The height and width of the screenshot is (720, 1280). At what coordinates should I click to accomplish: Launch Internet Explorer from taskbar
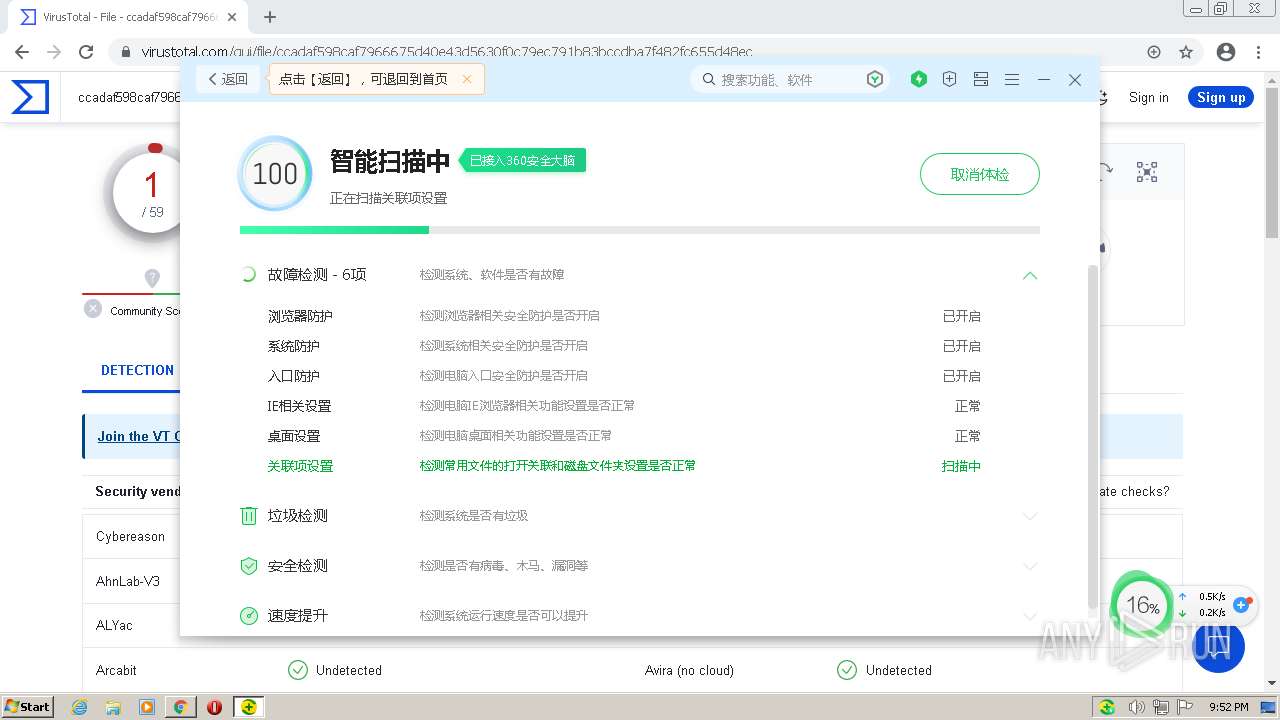pos(80,707)
